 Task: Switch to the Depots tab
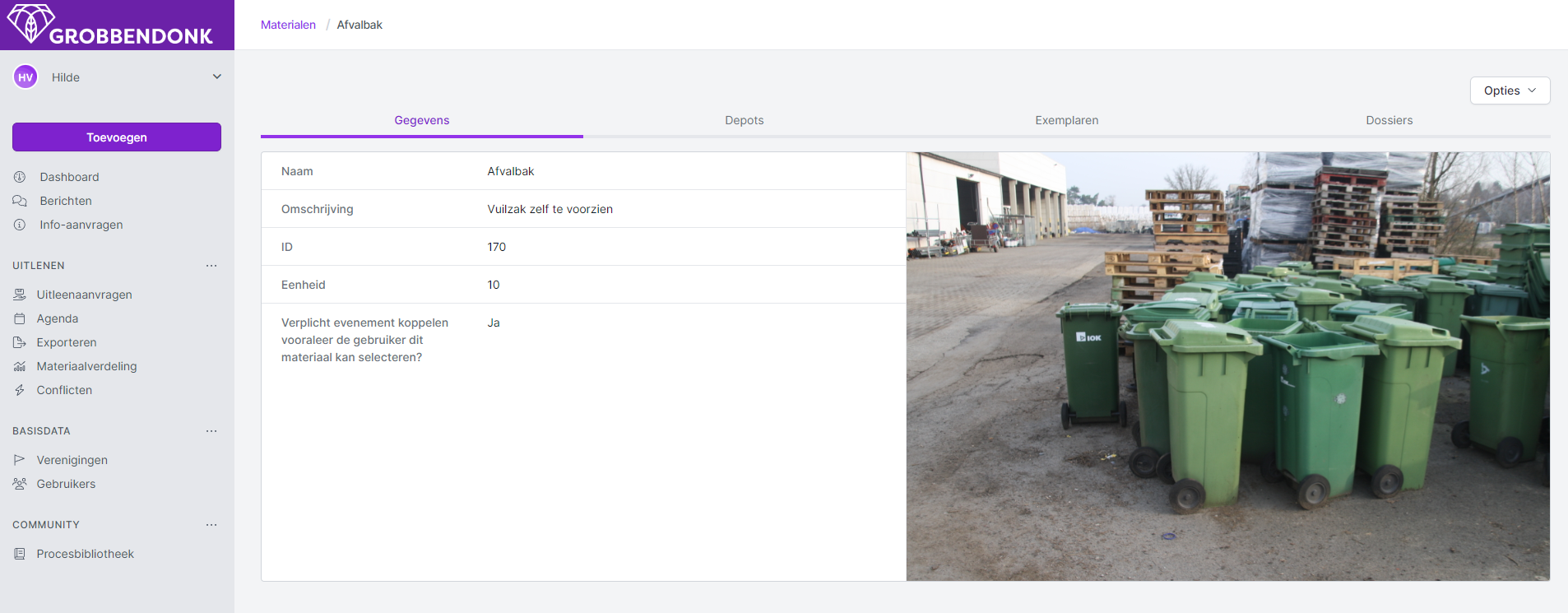pyautogui.click(x=744, y=120)
